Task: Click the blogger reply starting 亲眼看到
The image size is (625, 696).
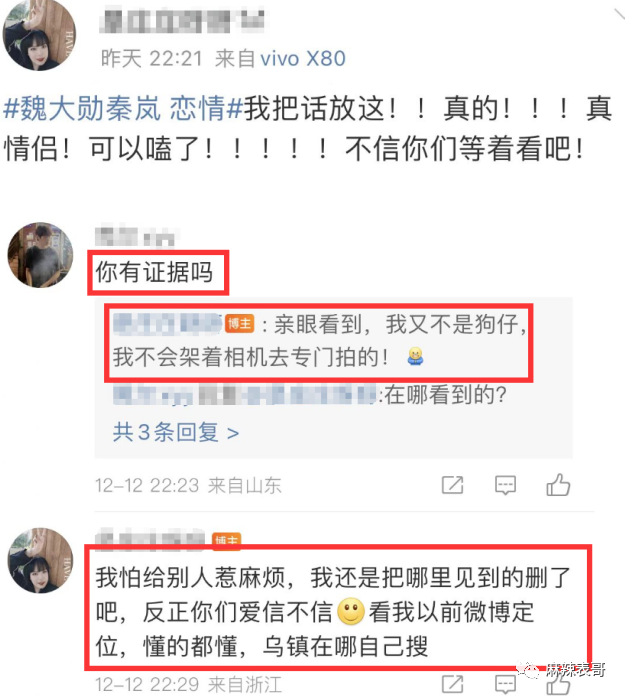Action: pos(319,342)
